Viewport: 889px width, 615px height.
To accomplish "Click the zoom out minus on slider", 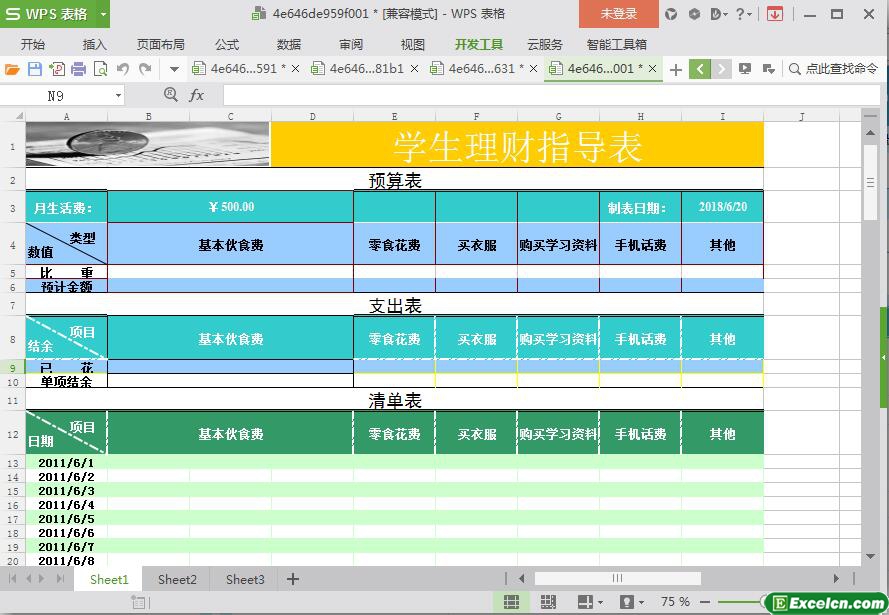I will point(706,602).
